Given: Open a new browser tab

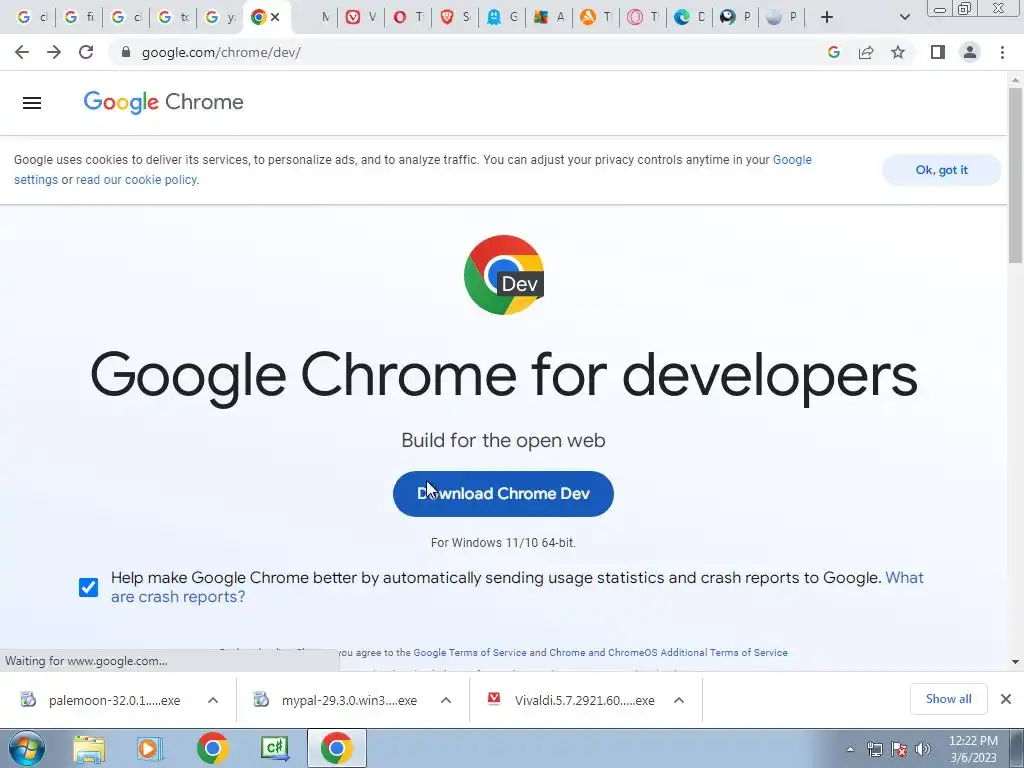Looking at the screenshot, I should tap(827, 18).
